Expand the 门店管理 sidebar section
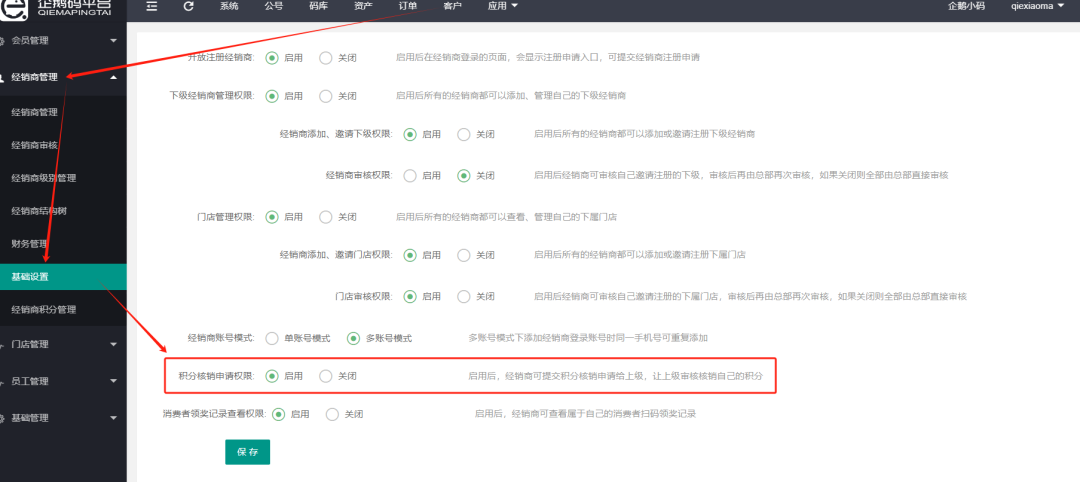This screenshot has height=482, width=1080. (x=58, y=345)
